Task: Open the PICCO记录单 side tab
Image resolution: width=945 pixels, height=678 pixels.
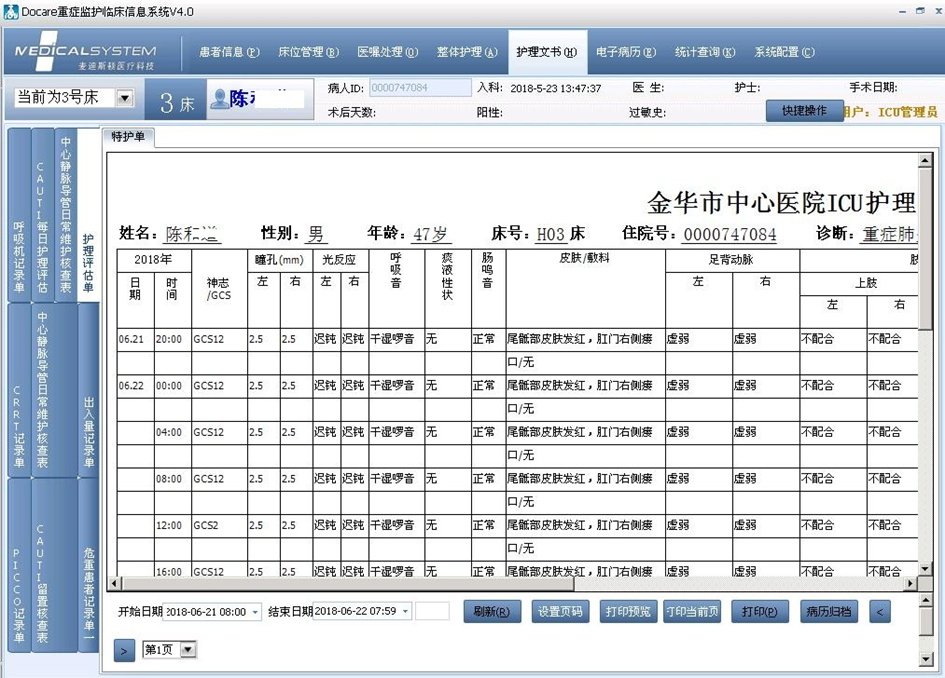Action: pyautogui.click(x=19, y=565)
